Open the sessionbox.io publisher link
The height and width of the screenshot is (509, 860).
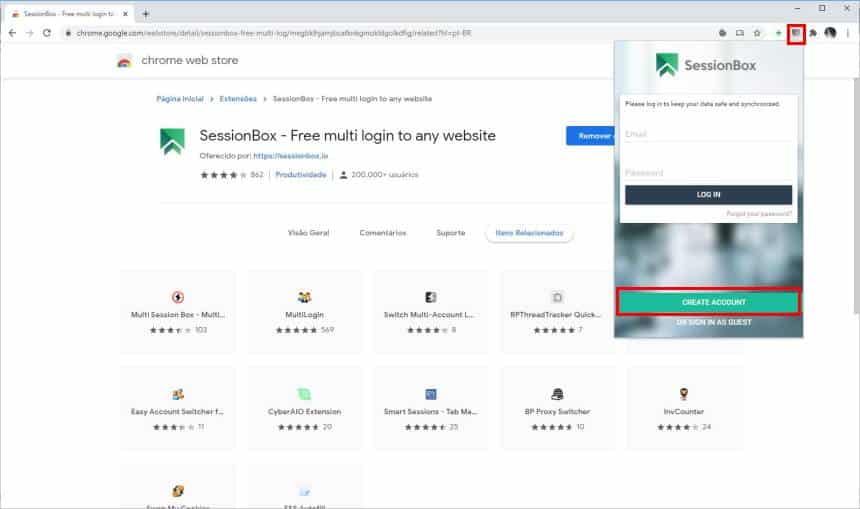[x=291, y=156]
